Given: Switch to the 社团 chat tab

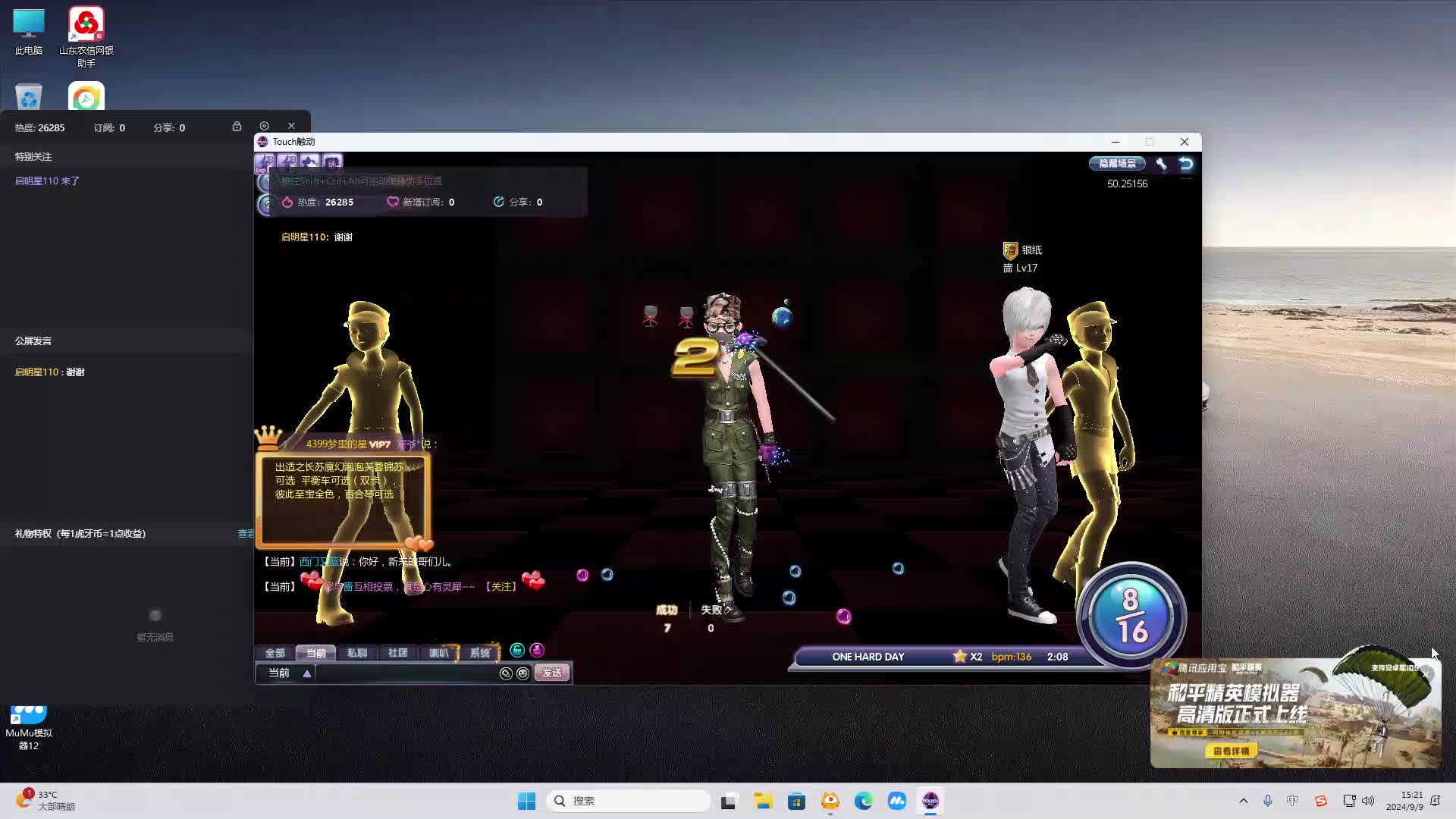Looking at the screenshot, I should coord(397,653).
